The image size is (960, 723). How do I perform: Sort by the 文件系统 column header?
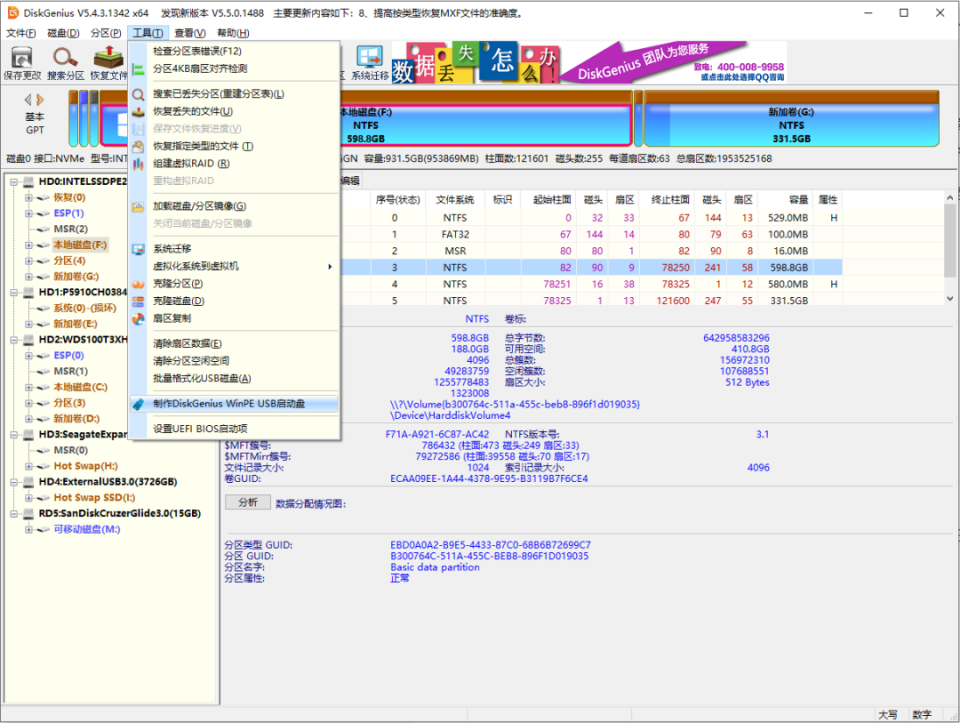[x=455, y=200]
